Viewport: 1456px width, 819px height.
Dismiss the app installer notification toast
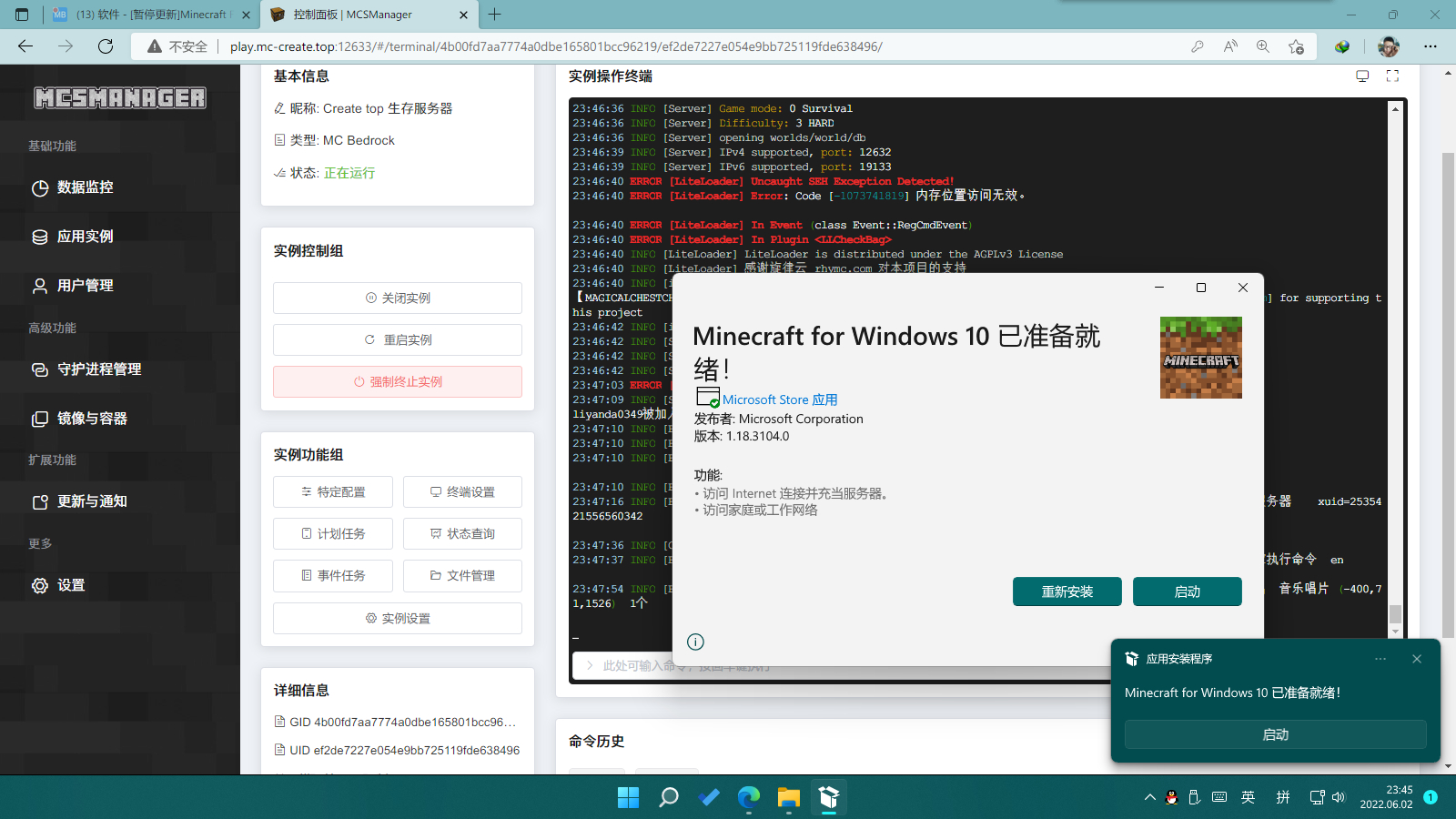1417,659
